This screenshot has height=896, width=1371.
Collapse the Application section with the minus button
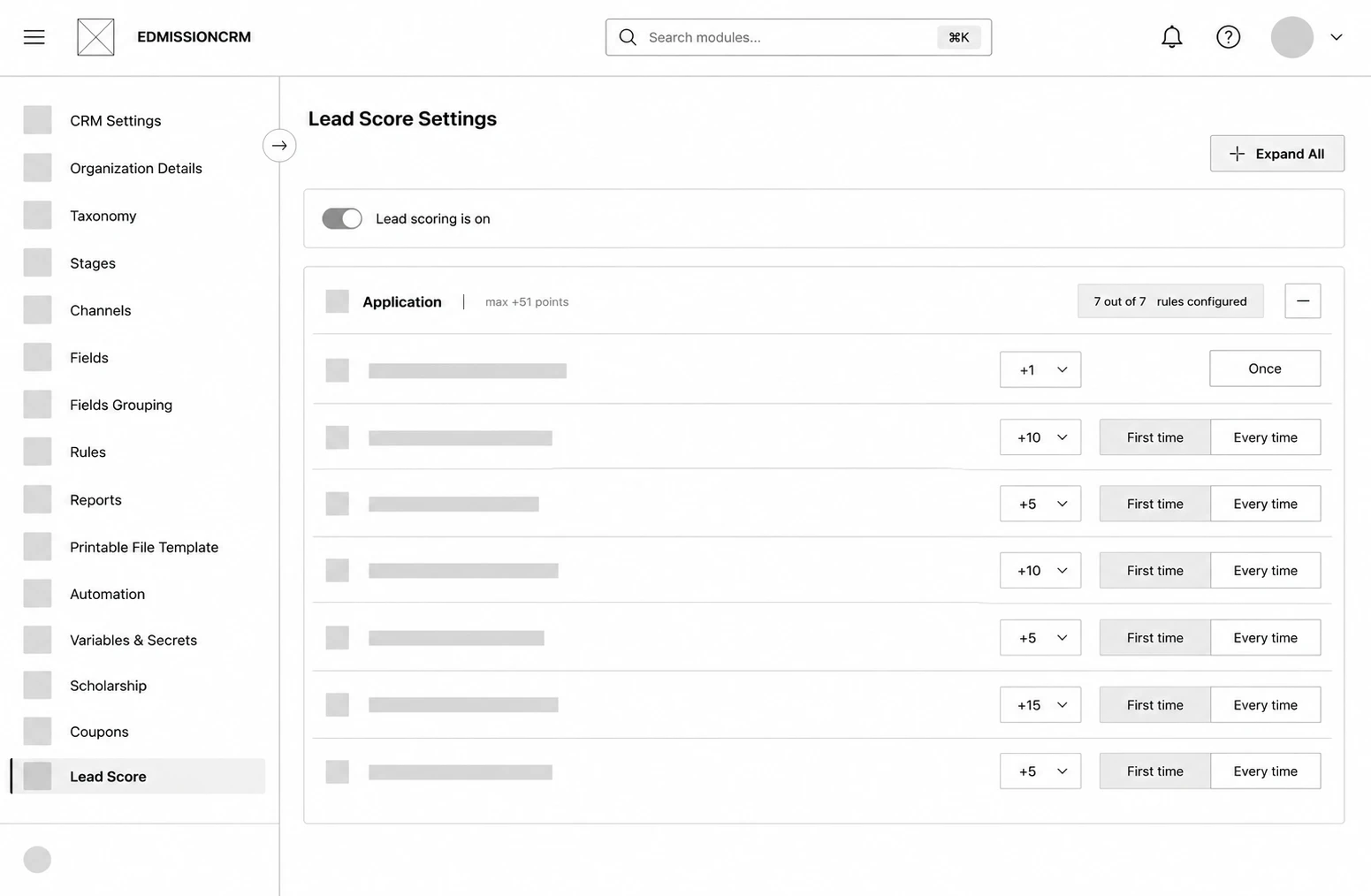coord(1303,301)
